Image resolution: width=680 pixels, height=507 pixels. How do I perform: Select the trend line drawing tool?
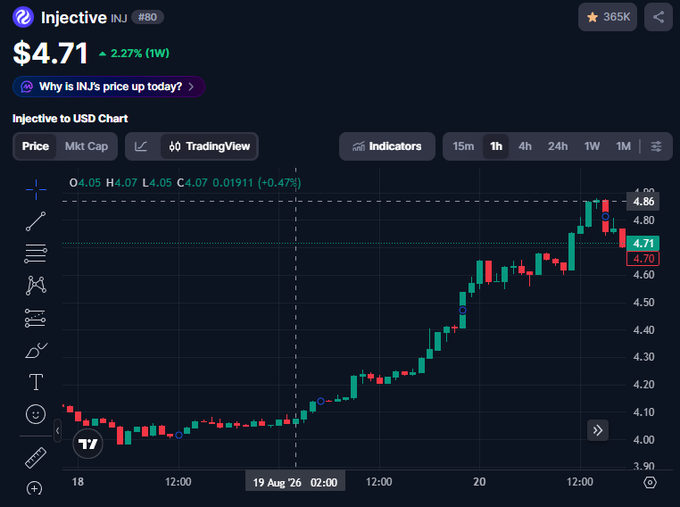point(36,221)
